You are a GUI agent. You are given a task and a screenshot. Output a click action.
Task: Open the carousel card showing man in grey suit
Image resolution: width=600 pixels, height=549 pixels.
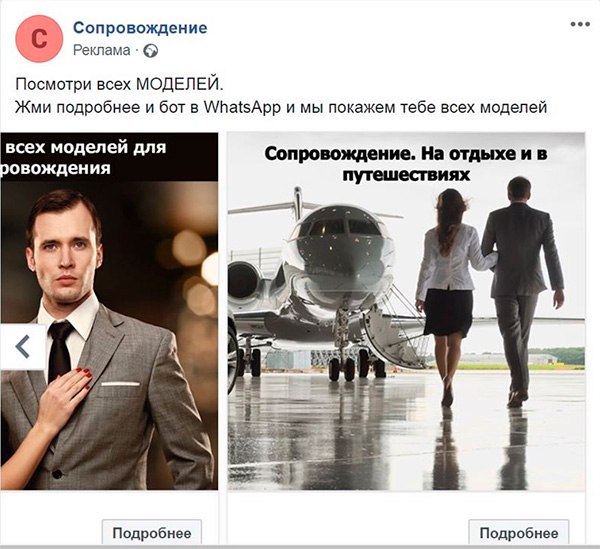coord(109,311)
